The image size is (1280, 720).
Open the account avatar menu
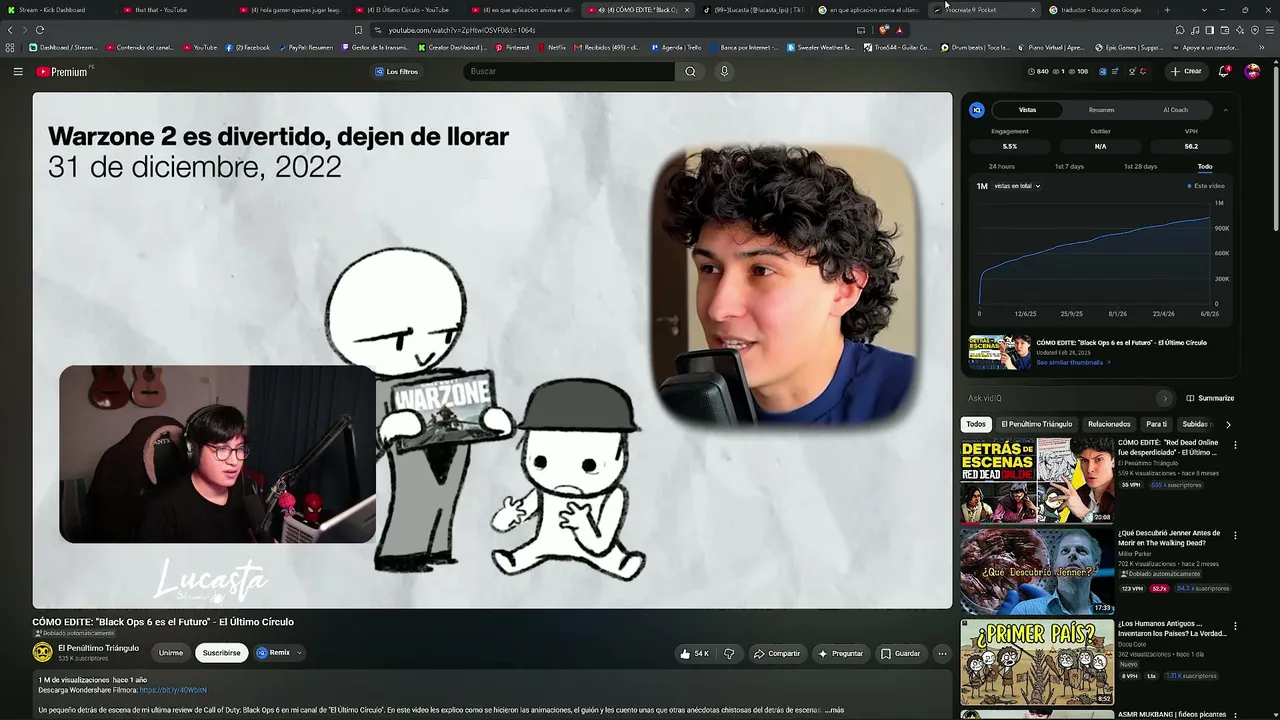1252,72
